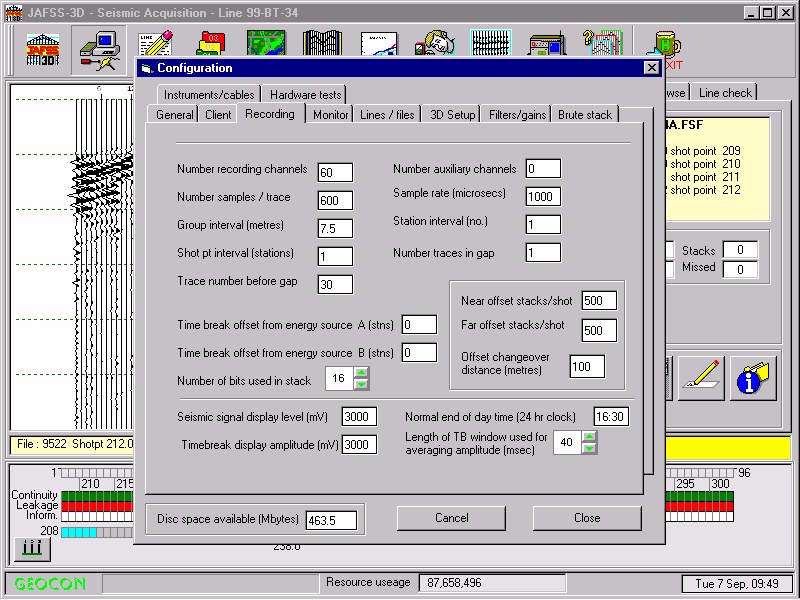Screen dimensions: 800x600
Task: Edit Near offset stacks/shot field
Action: [x=599, y=301]
